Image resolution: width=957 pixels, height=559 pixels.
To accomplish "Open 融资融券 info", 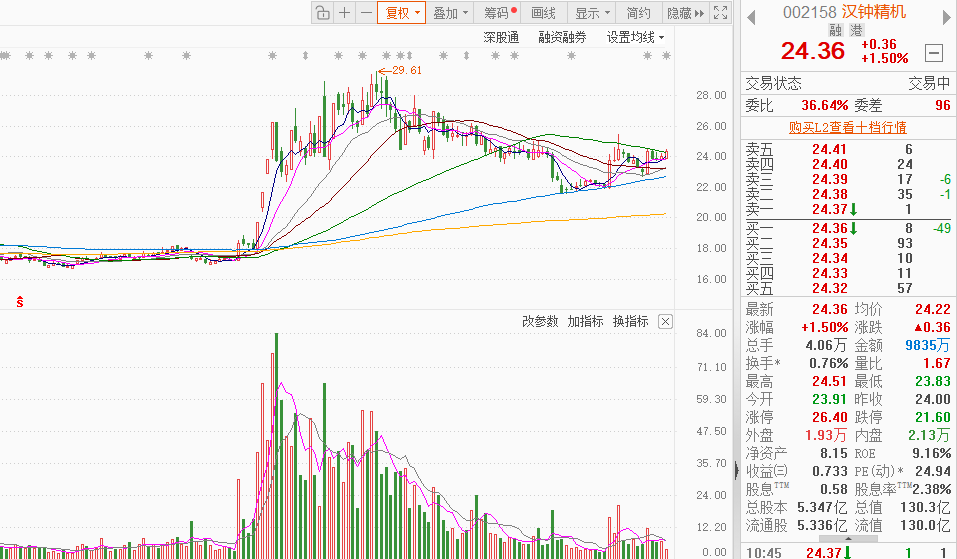I will 562,37.
